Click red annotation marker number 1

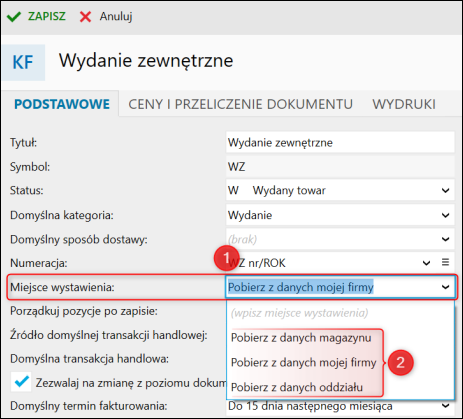click(x=227, y=258)
